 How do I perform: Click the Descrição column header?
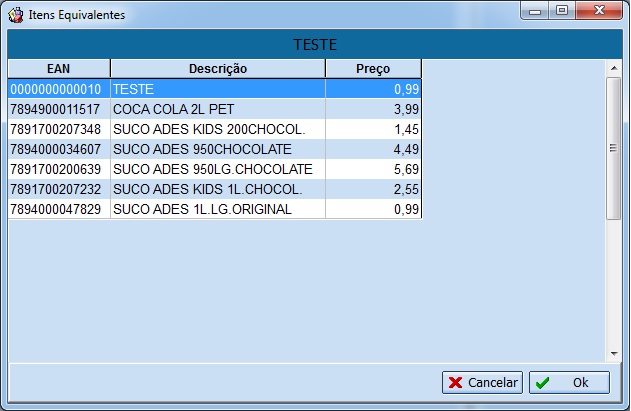[218, 69]
